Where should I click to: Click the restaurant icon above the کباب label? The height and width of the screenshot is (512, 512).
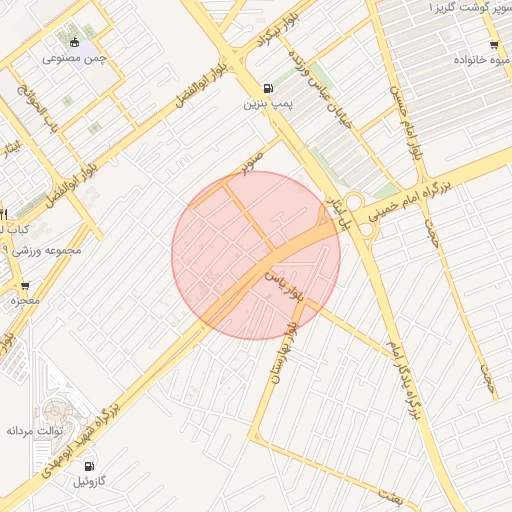3,214
